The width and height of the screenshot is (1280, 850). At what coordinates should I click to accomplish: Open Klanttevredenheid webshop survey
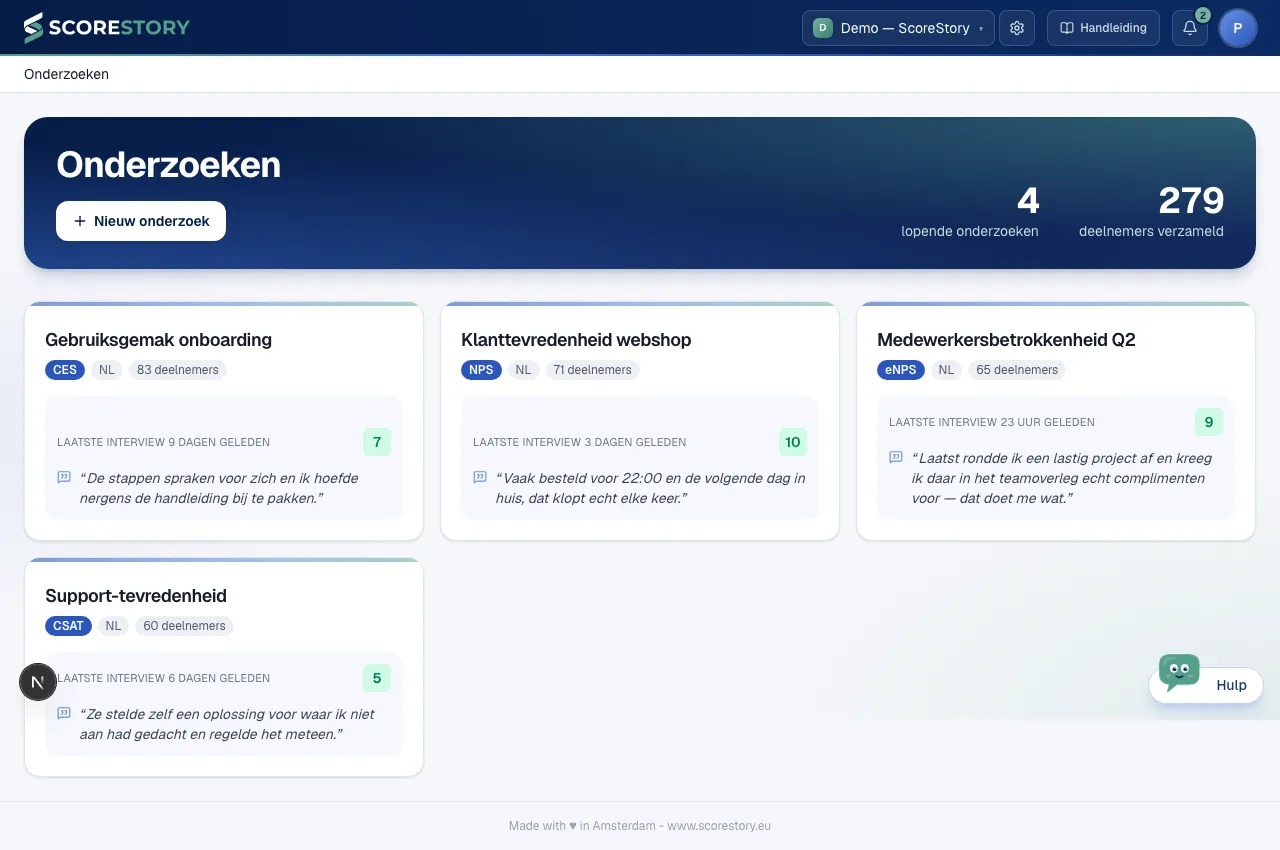pyautogui.click(x=576, y=340)
